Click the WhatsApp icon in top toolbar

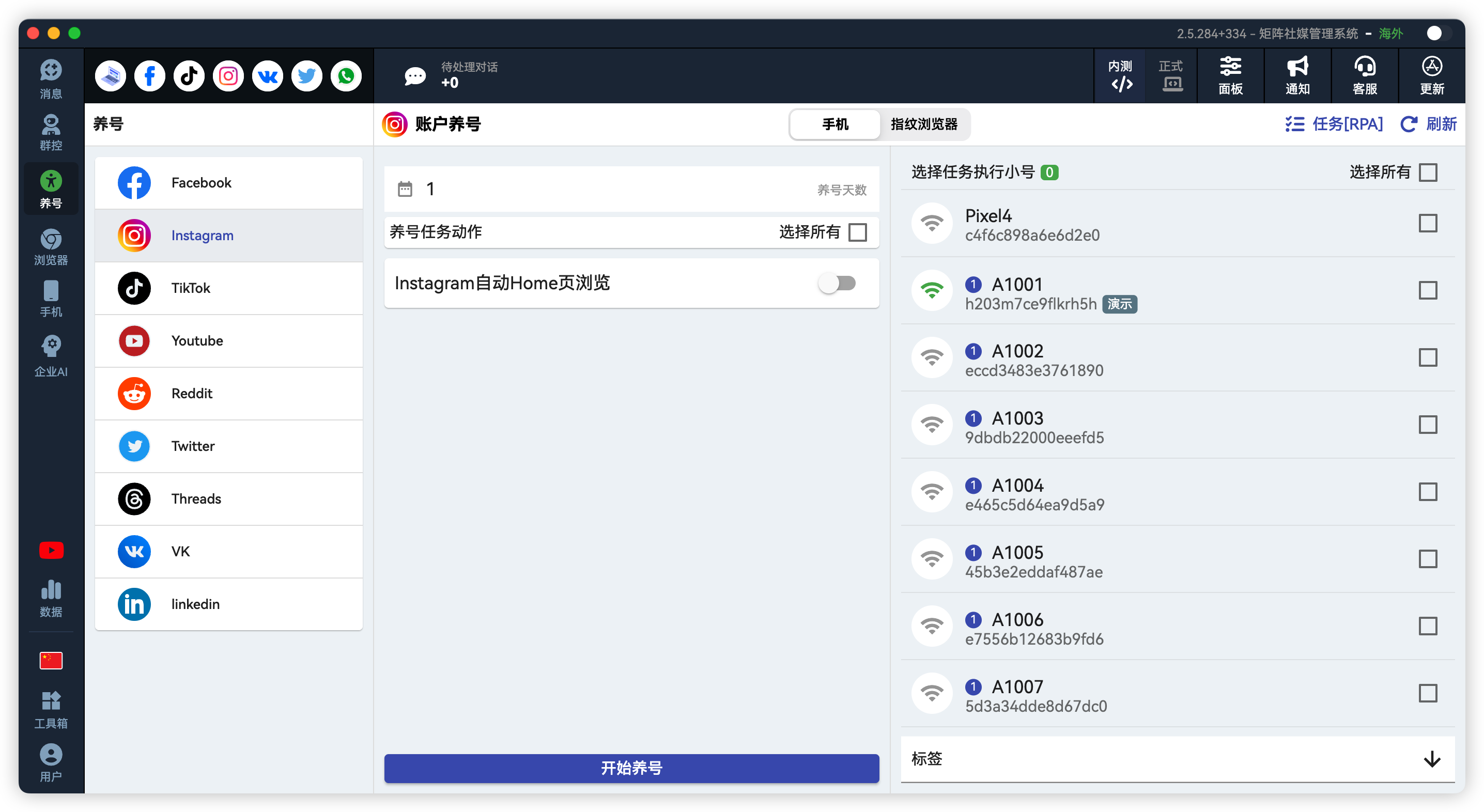(x=346, y=75)
